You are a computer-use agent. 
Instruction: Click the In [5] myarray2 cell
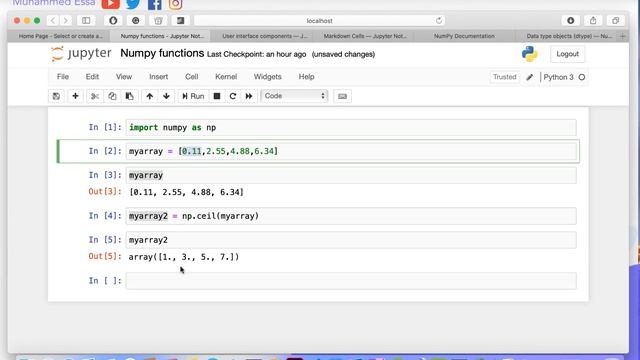[351, 240]
